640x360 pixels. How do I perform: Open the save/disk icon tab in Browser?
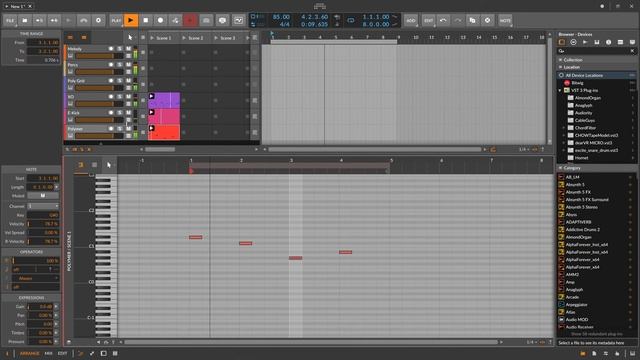click(597, 42)
